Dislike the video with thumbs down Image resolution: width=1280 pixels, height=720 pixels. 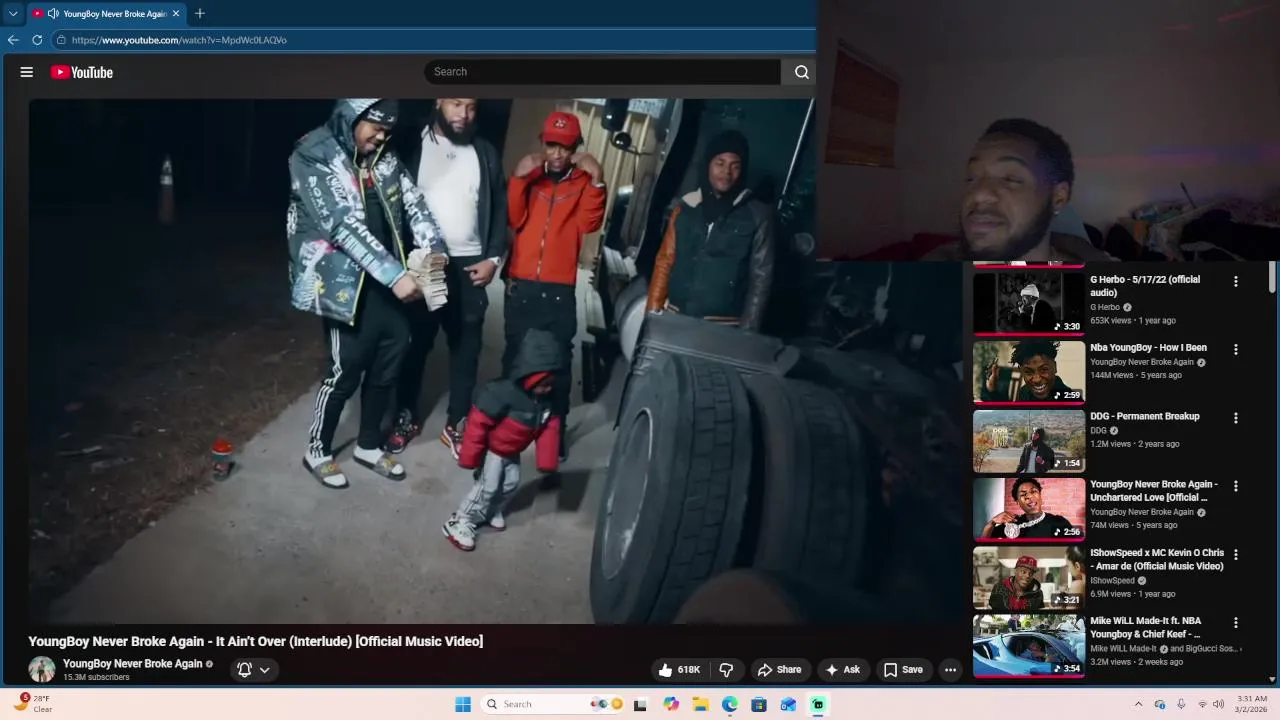click(x=727, y=670)
